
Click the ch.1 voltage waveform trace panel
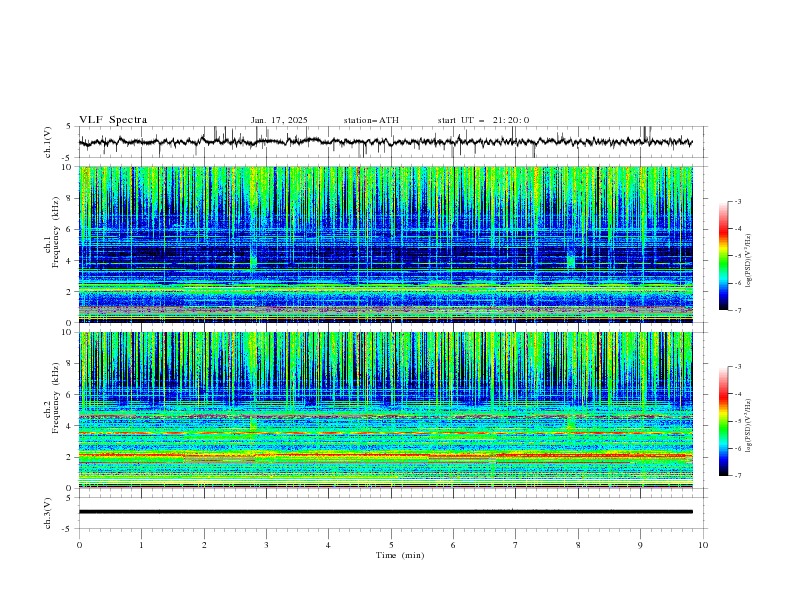pyautogui.click(x=393, y=142)
